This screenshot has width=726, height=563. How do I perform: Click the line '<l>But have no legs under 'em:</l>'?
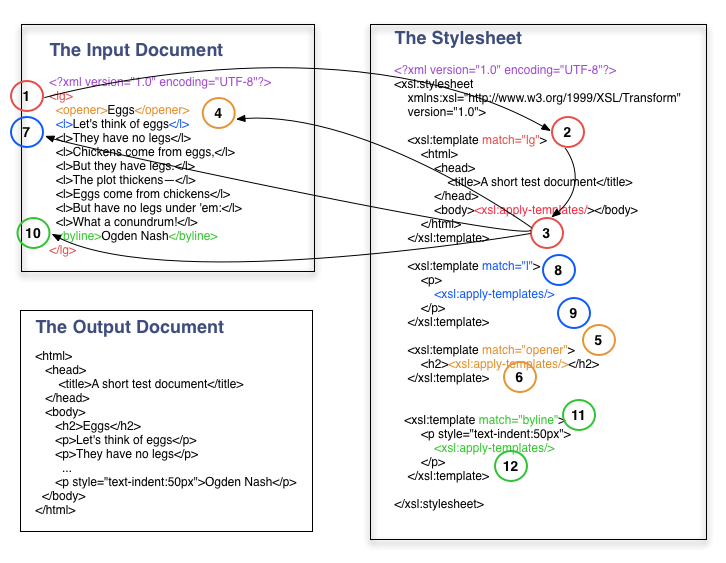pos(149,208)
